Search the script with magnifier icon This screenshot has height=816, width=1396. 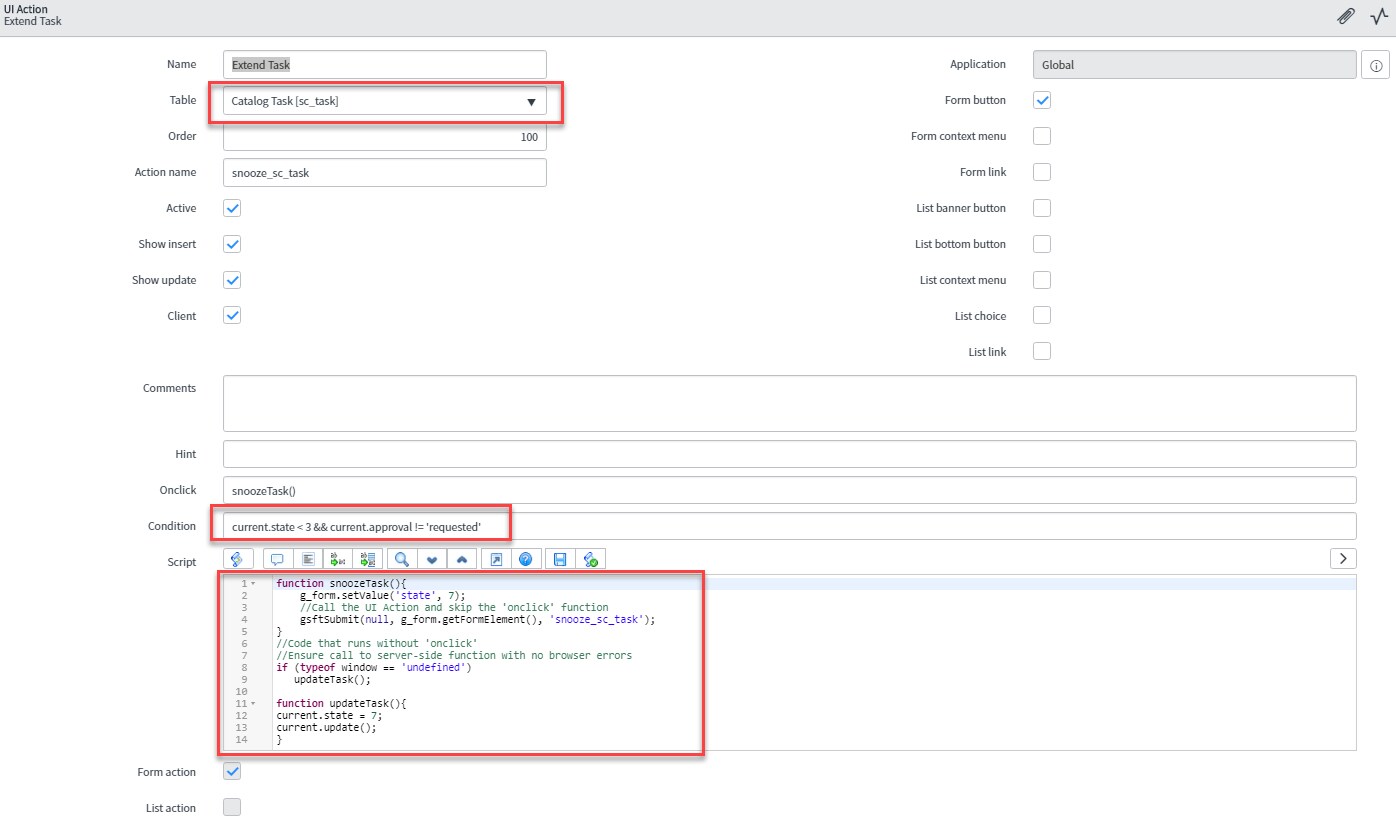tap(402, 559)
